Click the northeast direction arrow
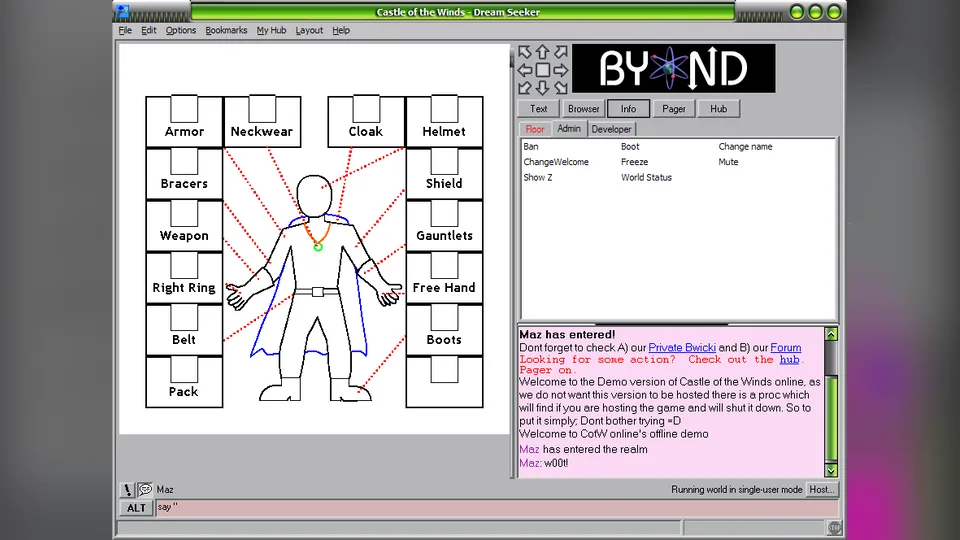This screenshot has width=960, height=540. tap(561, 52)
